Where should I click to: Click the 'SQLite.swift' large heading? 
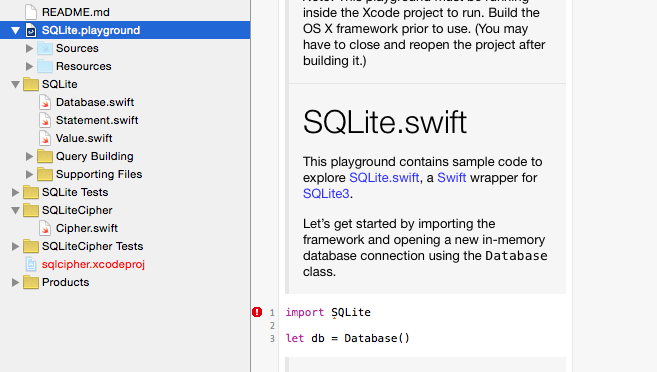(x=385, y=122)
